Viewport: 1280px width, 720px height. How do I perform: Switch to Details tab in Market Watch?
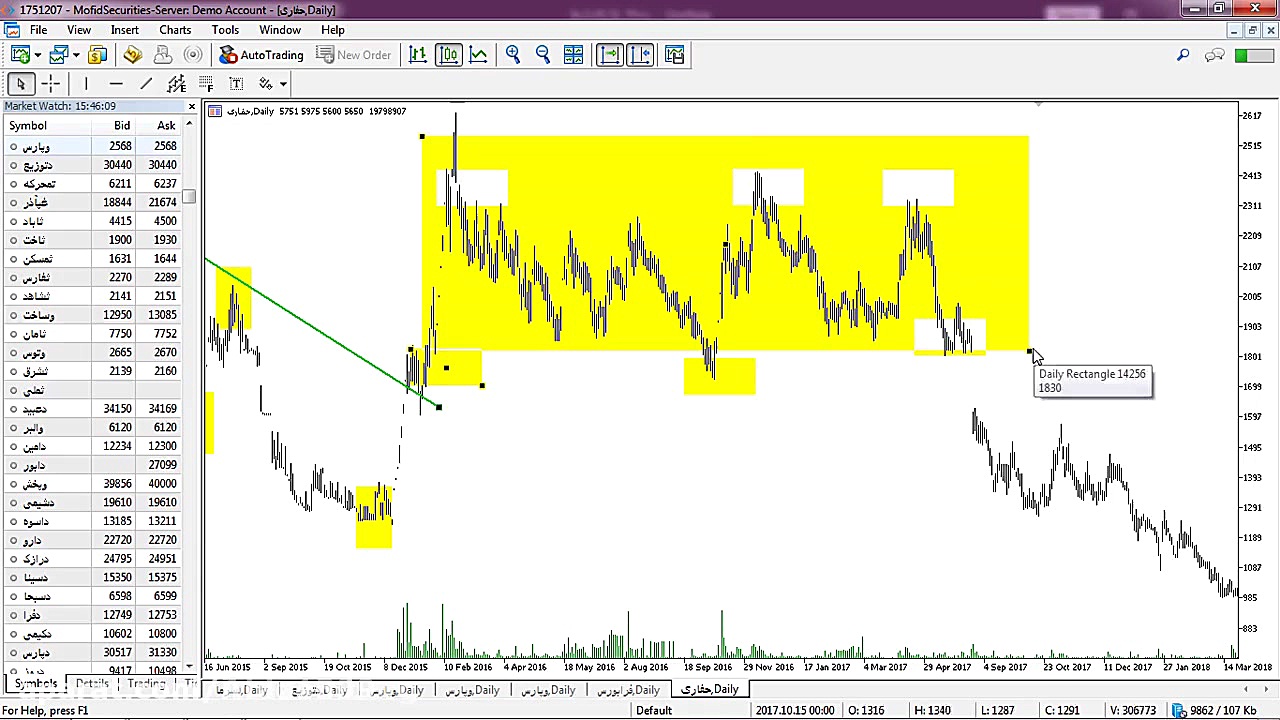pos(92,684)
